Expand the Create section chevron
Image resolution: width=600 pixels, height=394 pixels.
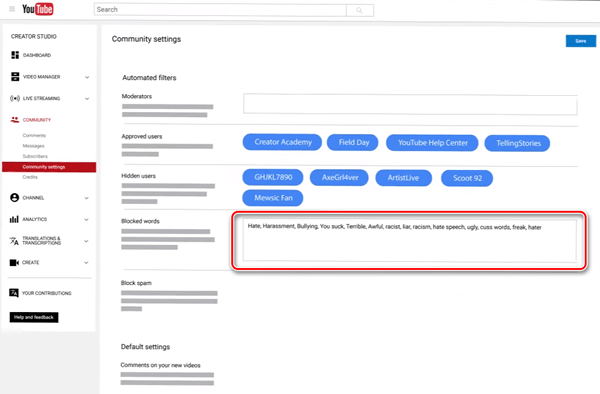86,262
